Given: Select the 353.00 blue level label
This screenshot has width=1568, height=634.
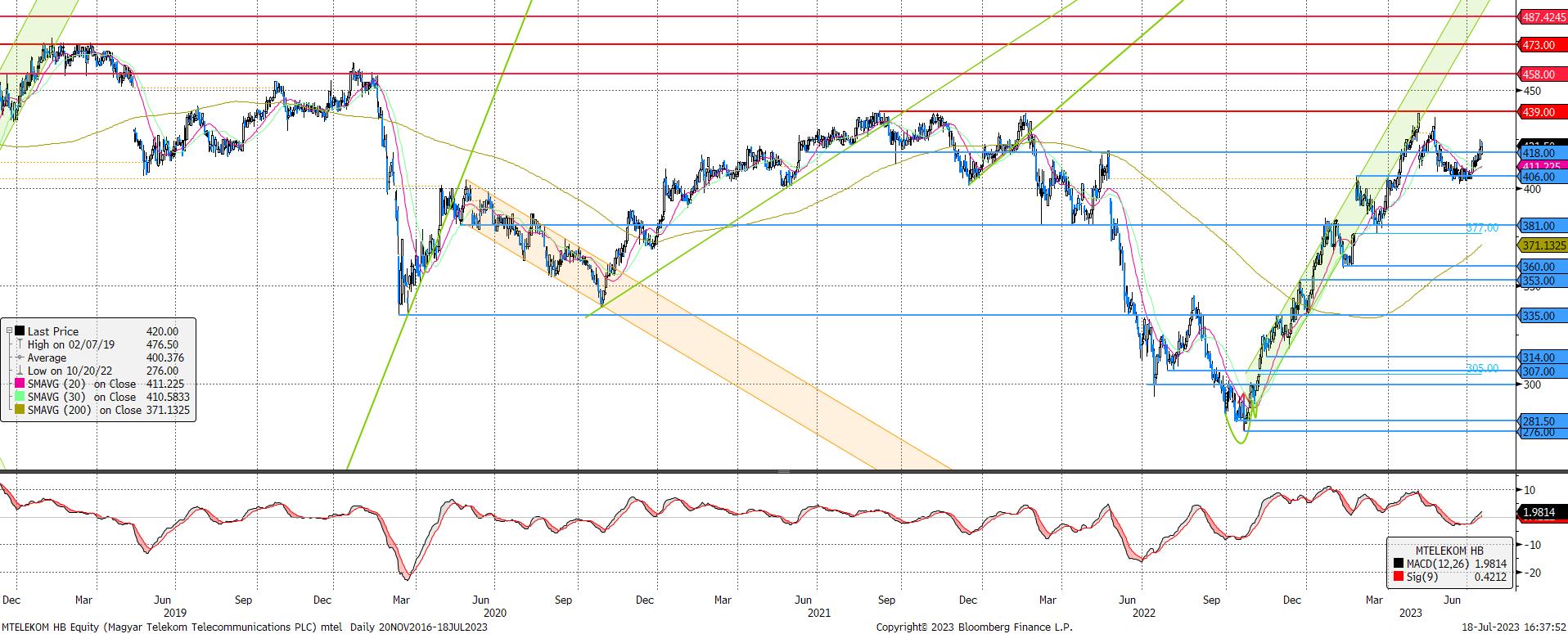Looking at the screenshot, I should (1542, 281).
